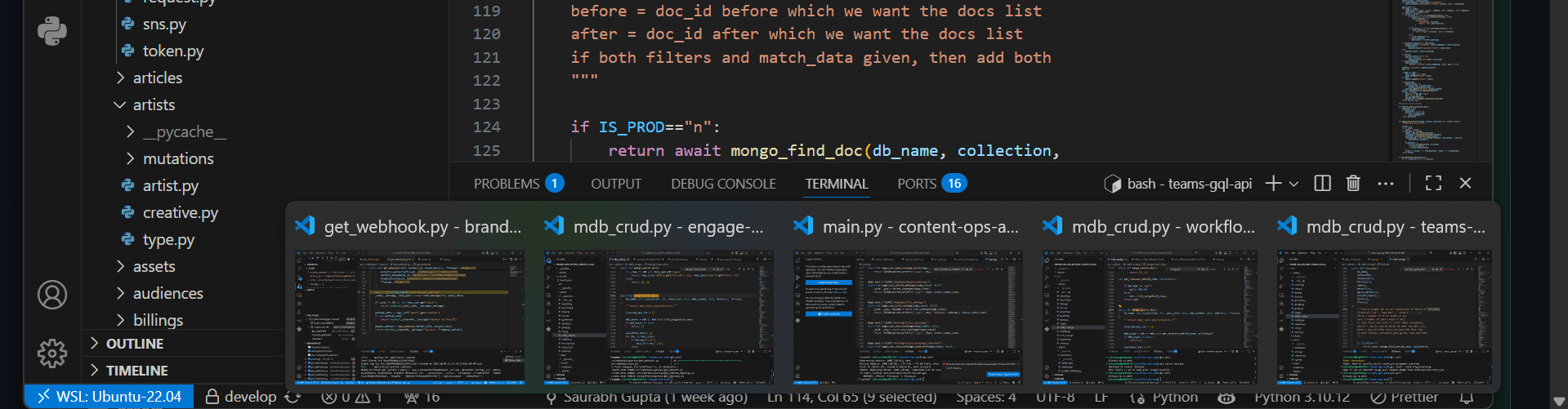
Task: Collapse the artists folder
Action: 154,104
